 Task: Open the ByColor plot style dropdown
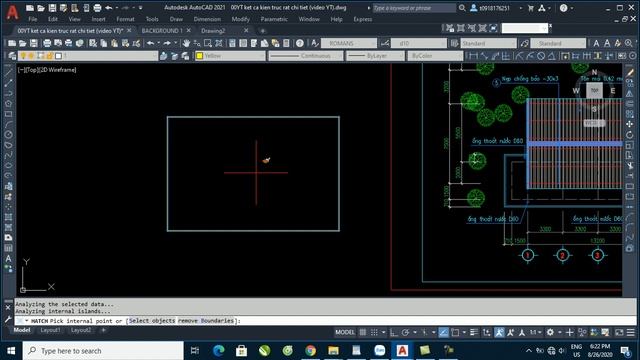click(x=435, y=56)
